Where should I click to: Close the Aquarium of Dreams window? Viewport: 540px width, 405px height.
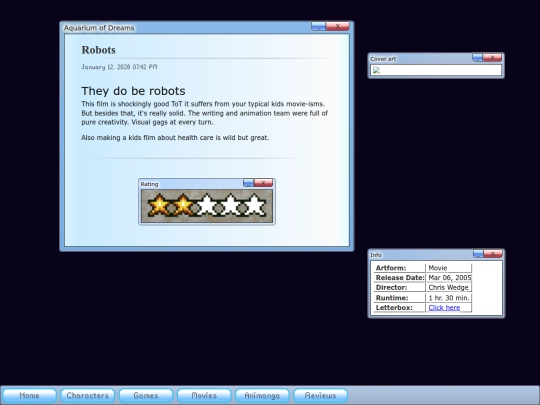pos(338,26)
